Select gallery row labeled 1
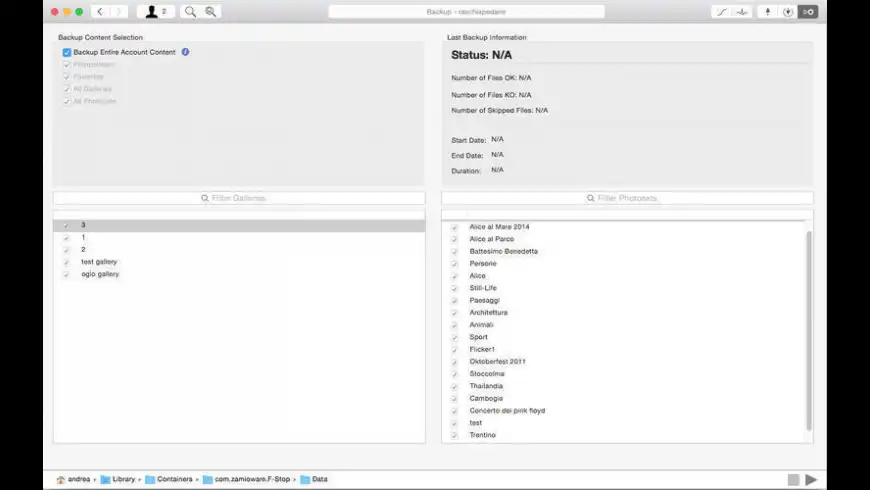 coord(239,238)
